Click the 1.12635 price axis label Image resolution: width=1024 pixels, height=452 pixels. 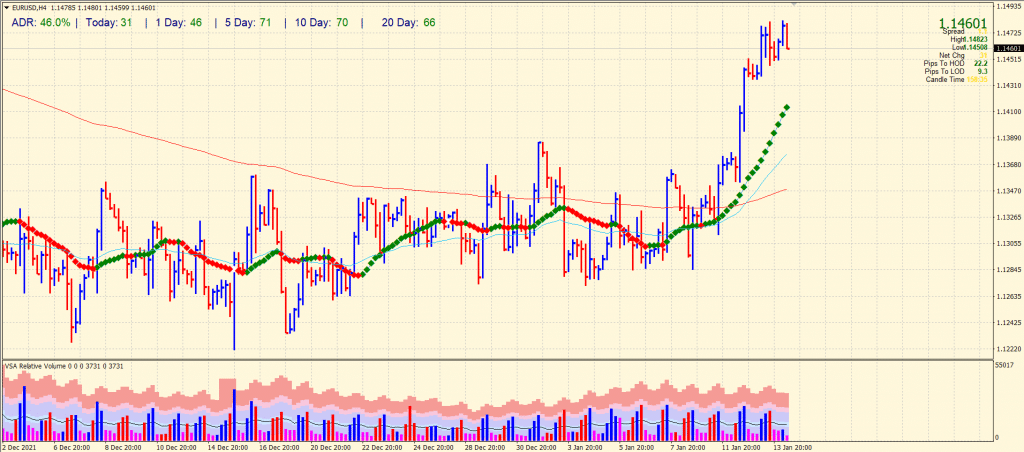1008,296
